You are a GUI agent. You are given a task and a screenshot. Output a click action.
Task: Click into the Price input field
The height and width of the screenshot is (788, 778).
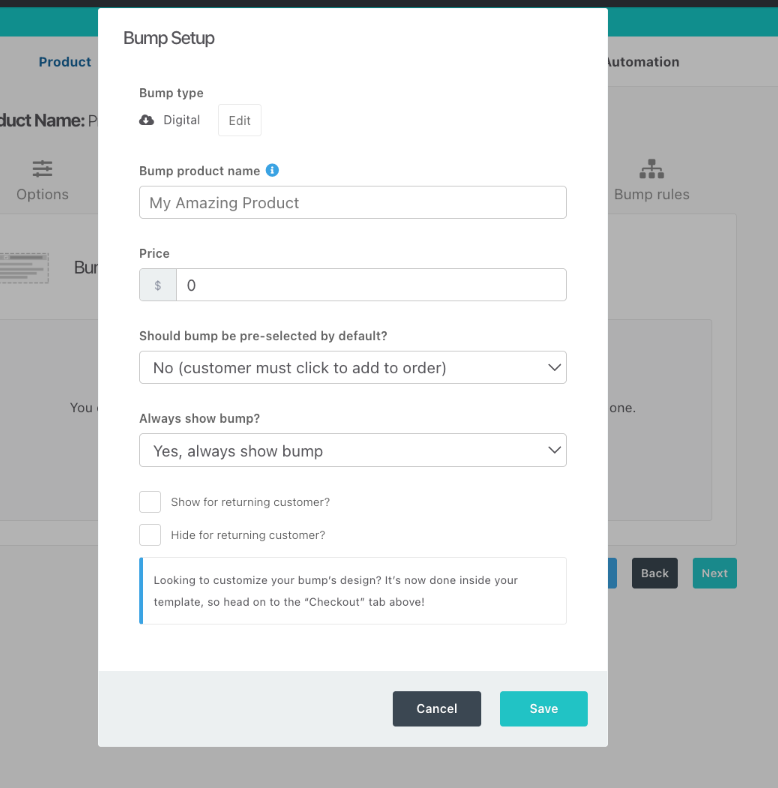click(x=370, y=285)
